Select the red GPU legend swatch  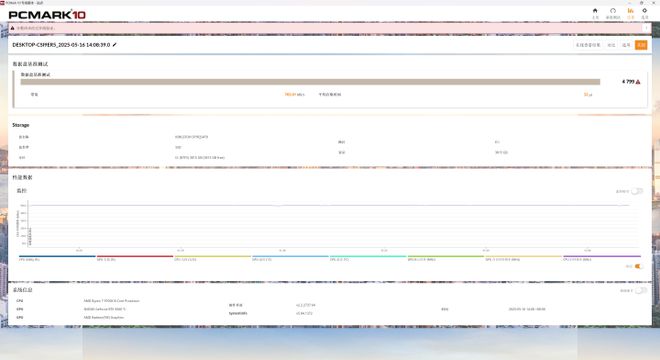point(135,256)
